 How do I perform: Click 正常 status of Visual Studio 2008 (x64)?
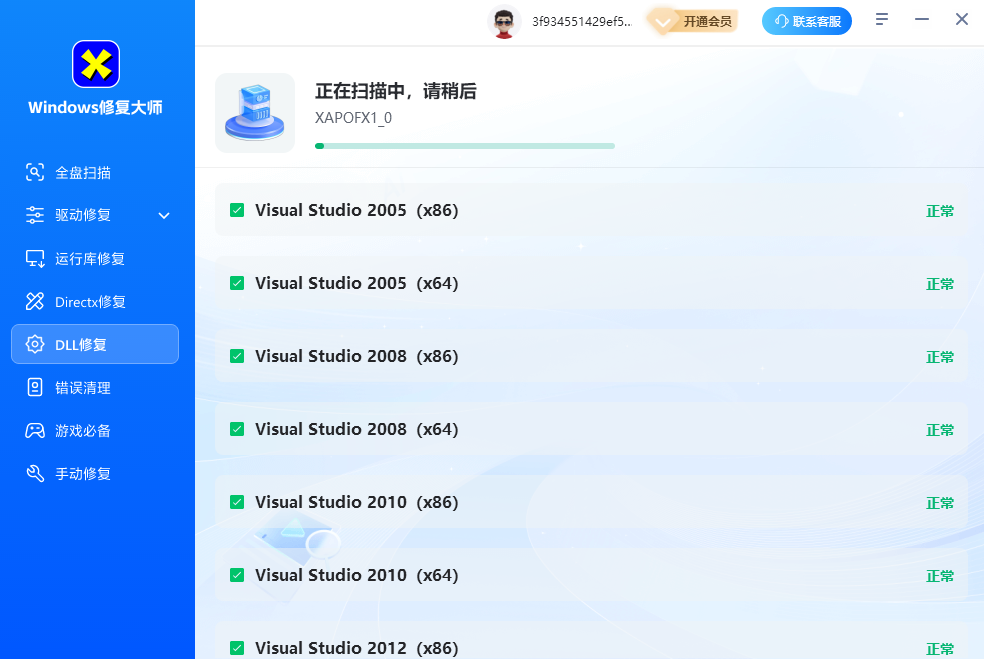pyautogui.click(x=939, y=430)
